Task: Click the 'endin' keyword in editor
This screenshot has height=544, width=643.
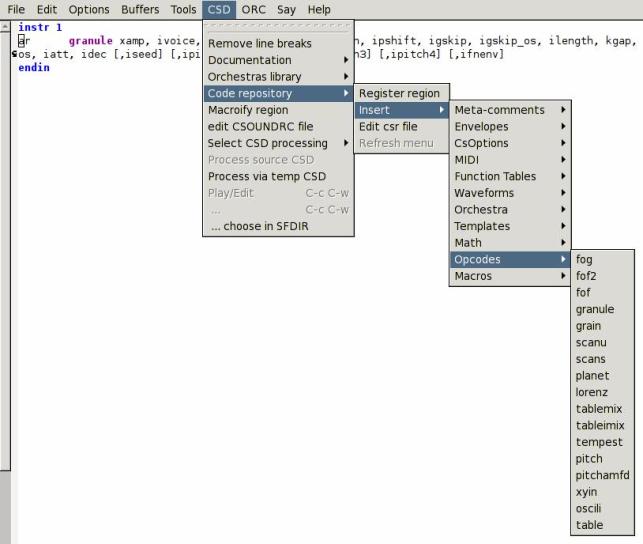Action: [x=34, y=67]
